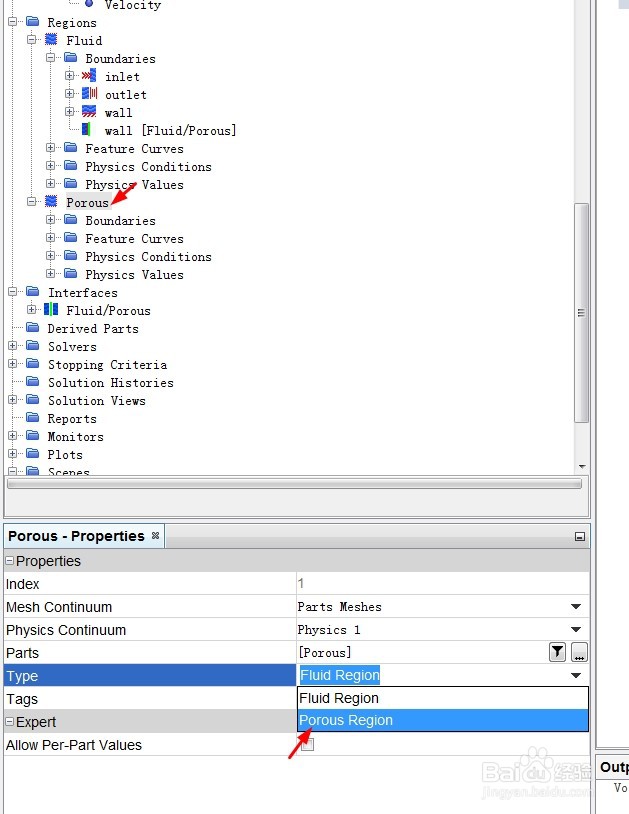The height and width of the screenshot is (814, 629).
Task: Click the Parts value [Porous]
Action: 324,653
